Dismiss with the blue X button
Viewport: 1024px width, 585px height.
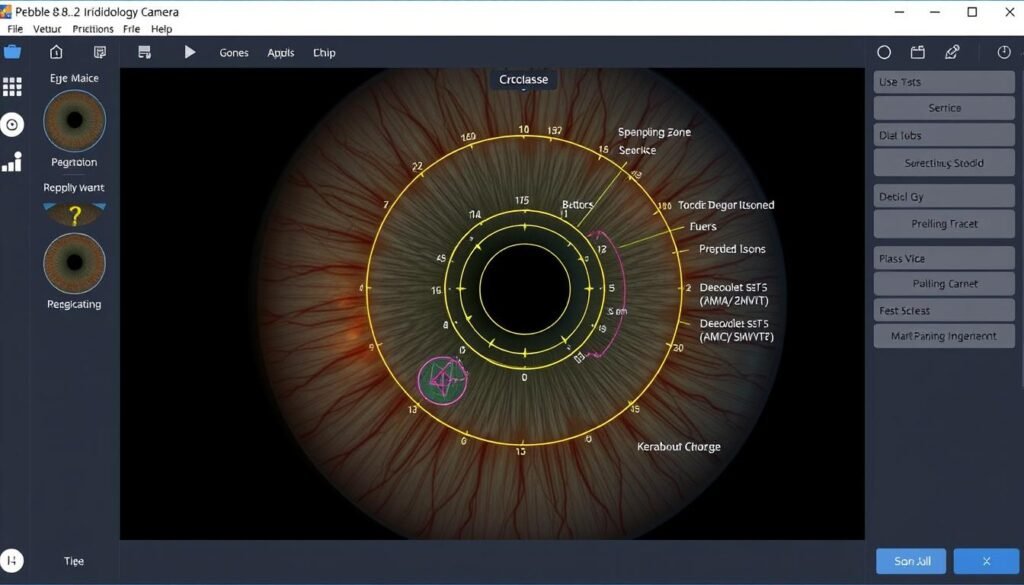pyautogui.click(x=986, y=561)
